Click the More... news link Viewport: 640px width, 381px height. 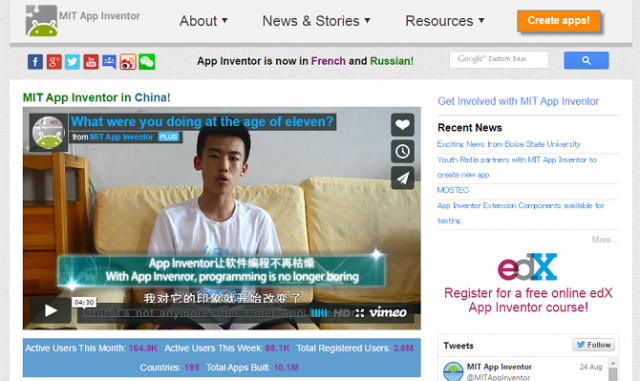(x=604, y=240)
